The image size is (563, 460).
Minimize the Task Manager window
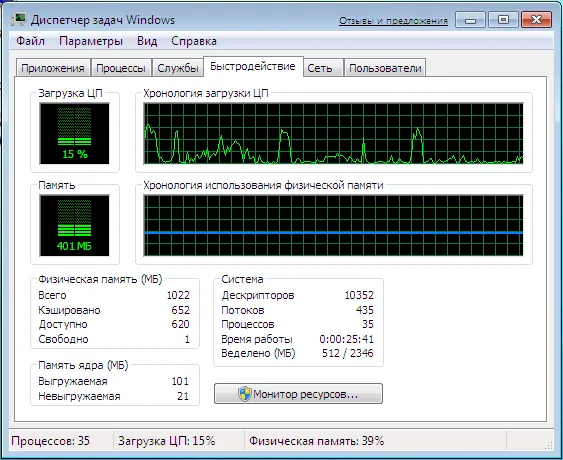tap(470, 20)
